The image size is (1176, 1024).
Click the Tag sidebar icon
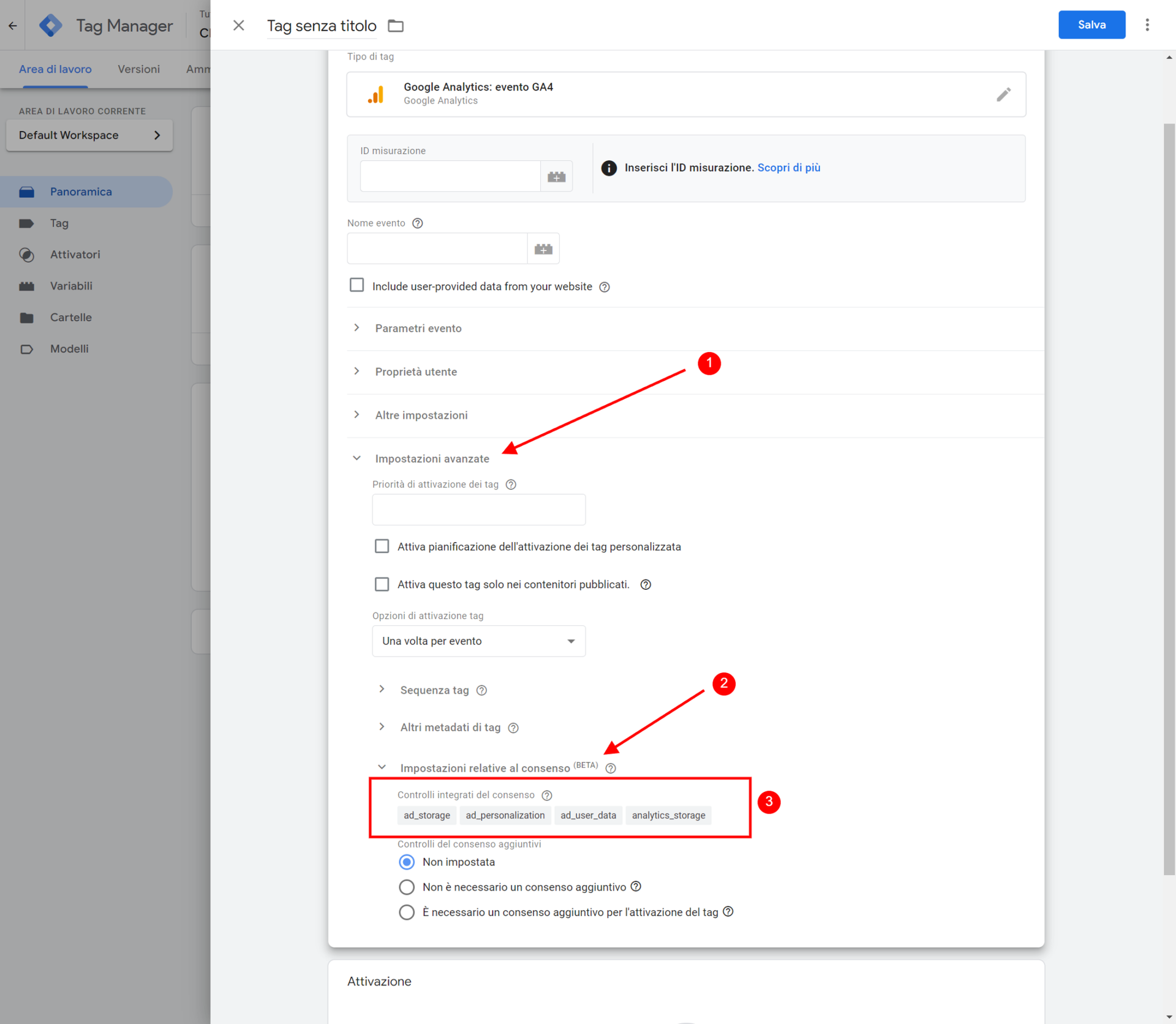click(x=26, y=223)
